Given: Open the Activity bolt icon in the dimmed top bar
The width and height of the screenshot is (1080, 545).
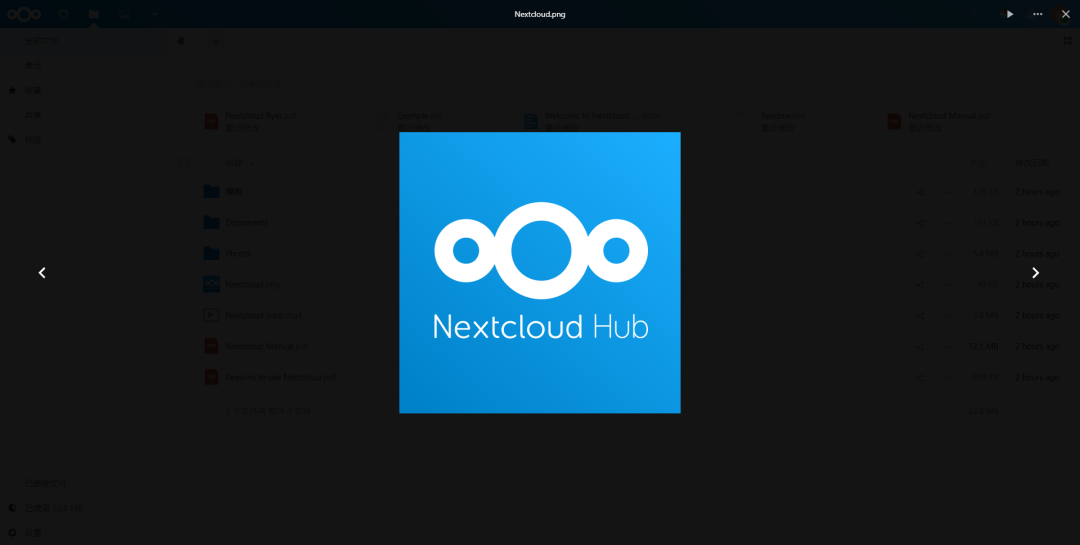Looking at the screenshot, I should pyautogui.click(x=154, y=14).
